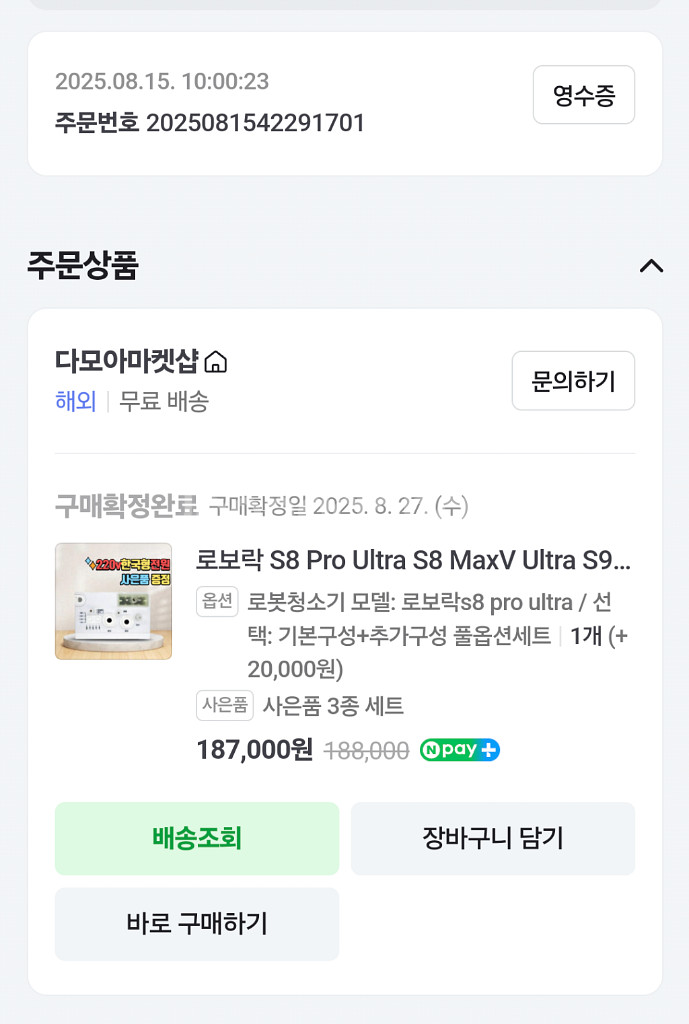
Task: Select the 배송조회 delivery tracking button
Action: pos(196,838)
